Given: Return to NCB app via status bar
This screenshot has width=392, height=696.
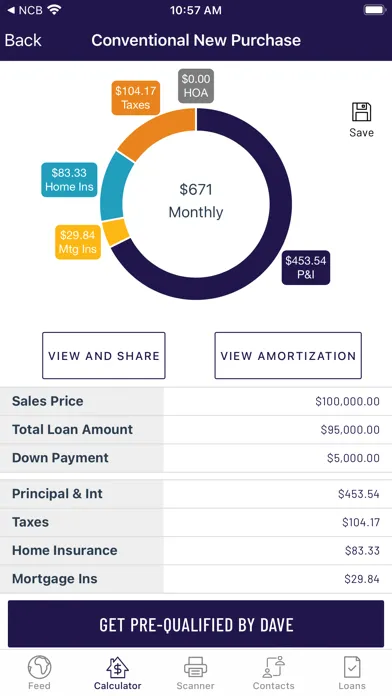Looking at the screenshot, I should click(25, 10).
